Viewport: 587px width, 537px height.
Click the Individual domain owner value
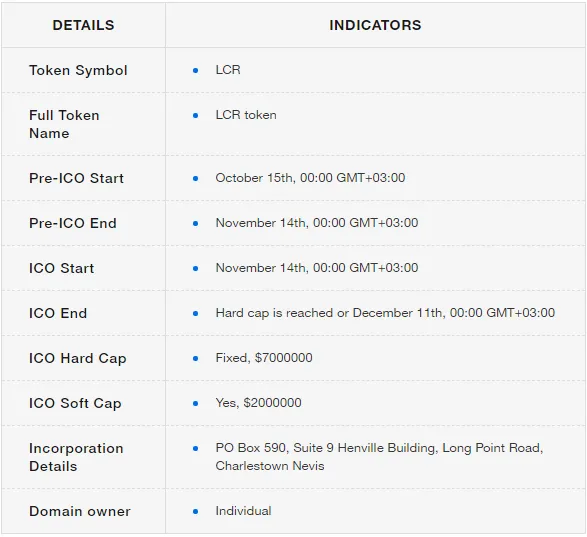point(243,511)
